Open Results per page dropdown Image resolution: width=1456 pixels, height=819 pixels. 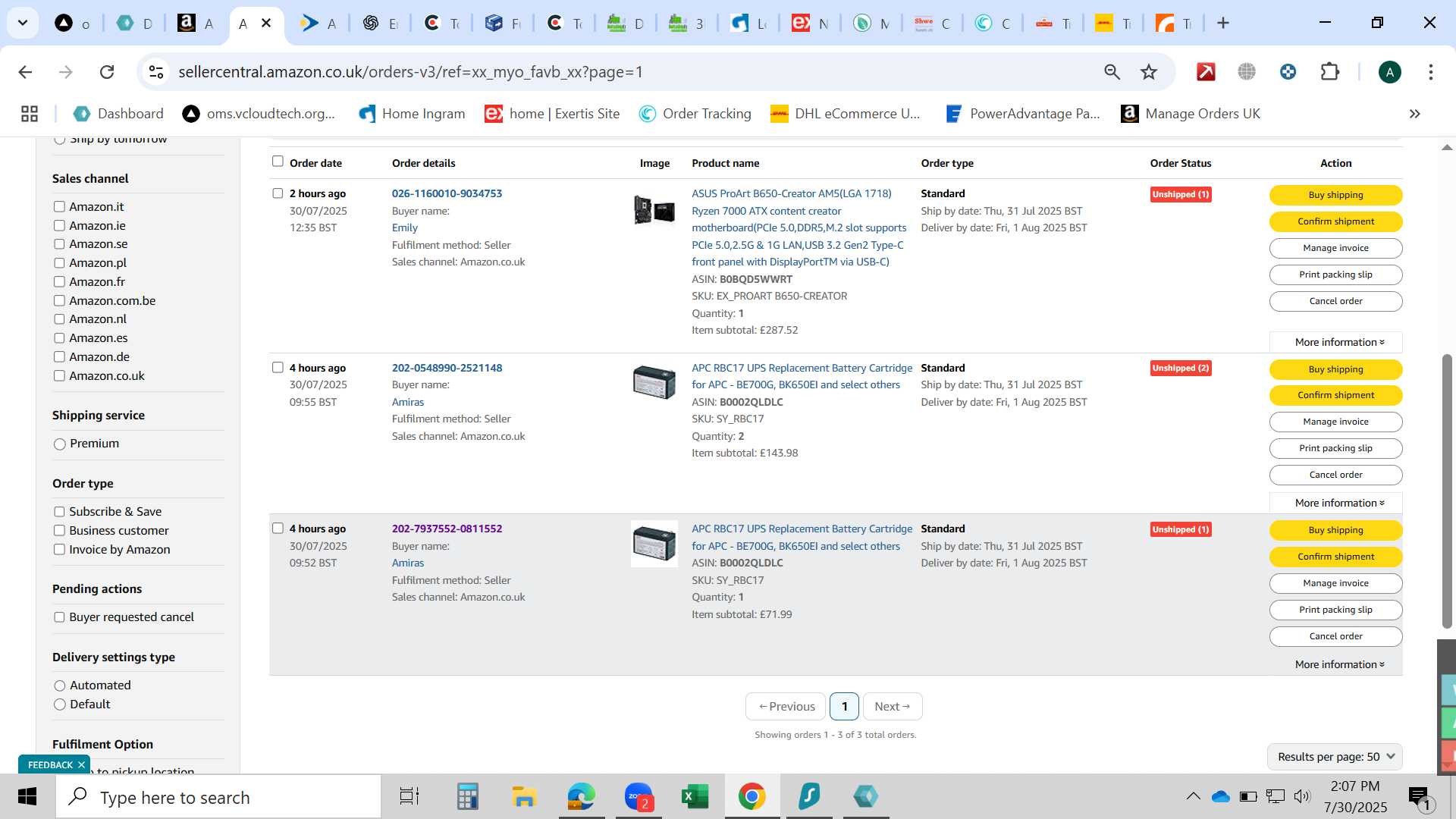coord(1335,757)
